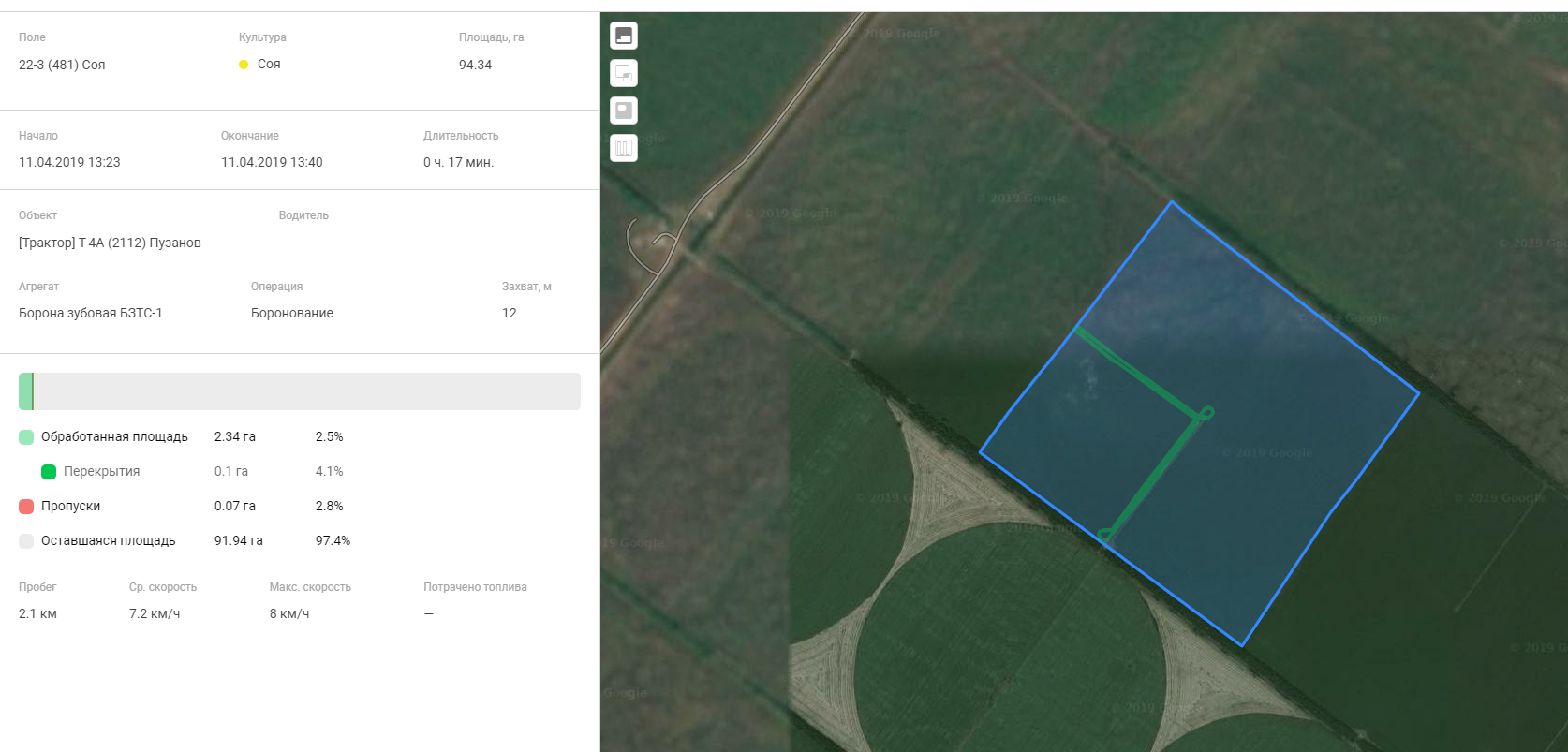
Task: Click the Борона зубовая БЗТС-1 aggregate name
Action: tap(91, 313)
